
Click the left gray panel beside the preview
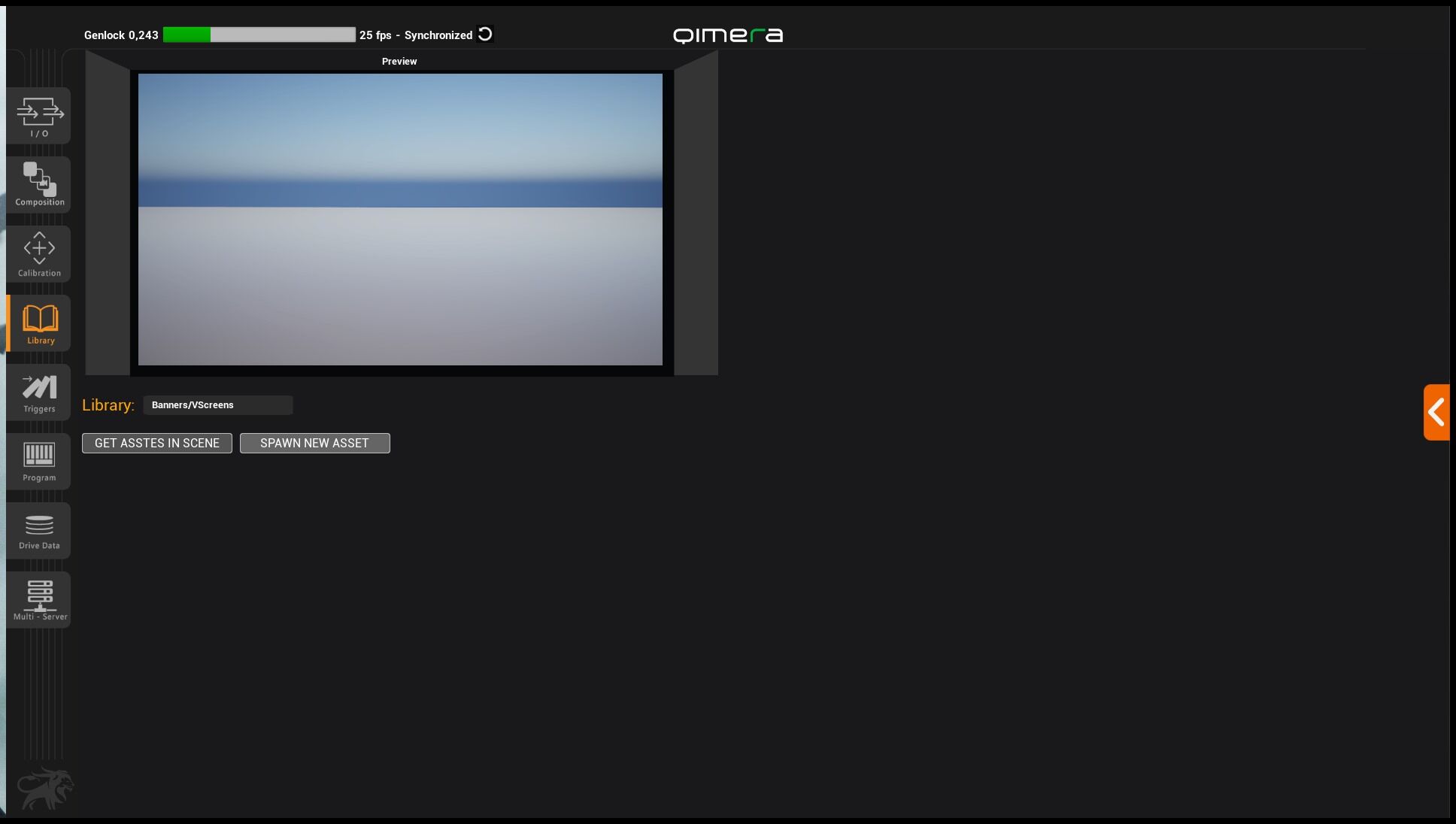pos(108,218)
